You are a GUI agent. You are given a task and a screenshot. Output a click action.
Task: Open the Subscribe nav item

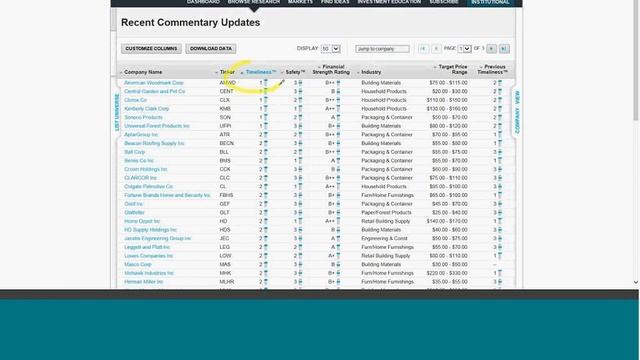444,2
